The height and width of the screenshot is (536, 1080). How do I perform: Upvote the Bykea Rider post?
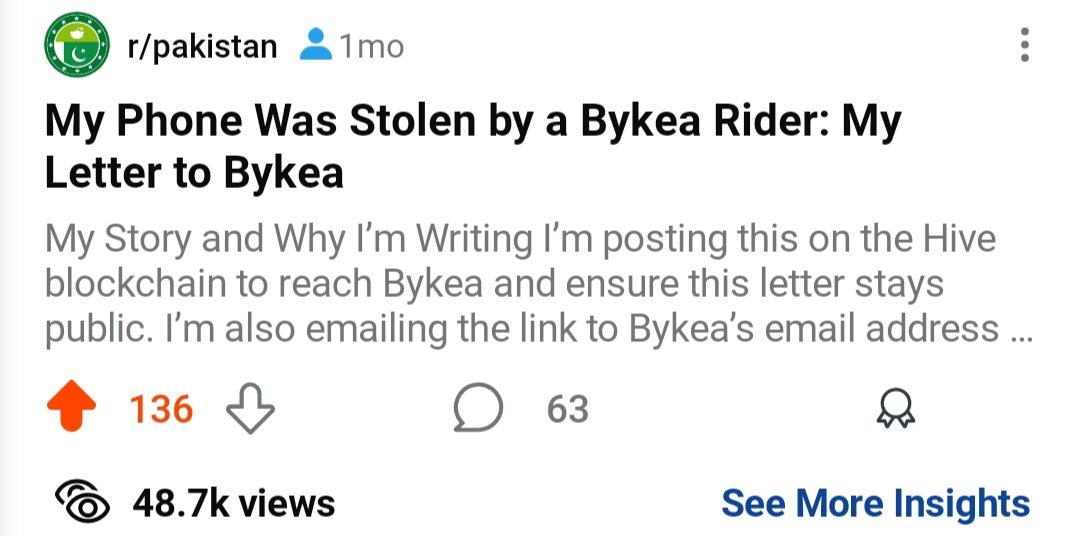[72, 408]
